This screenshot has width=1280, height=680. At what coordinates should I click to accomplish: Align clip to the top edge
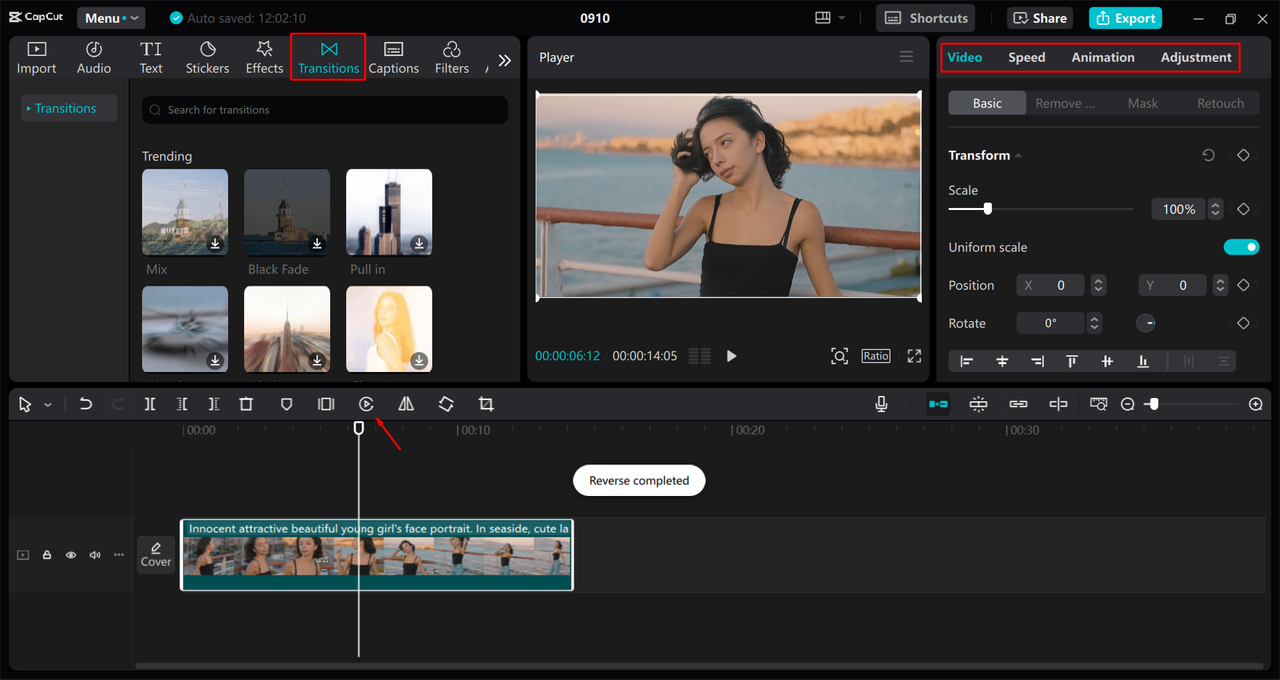pos(1072,361)
